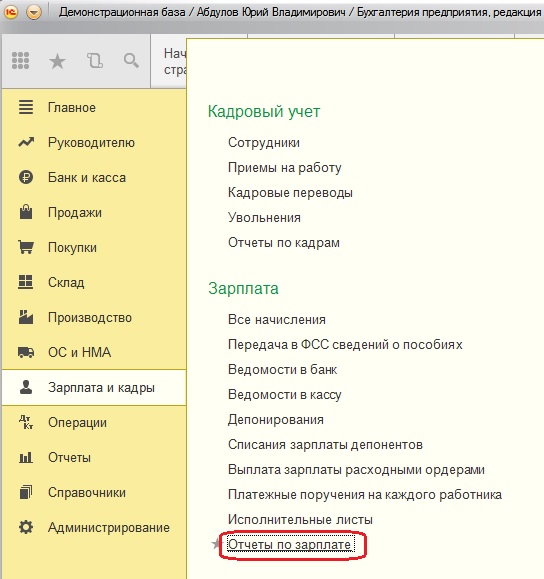This screenshot has height=579, width=544.
Task: Expand the orange main menu dropdown arrow
Action: [x=34, y=13]
